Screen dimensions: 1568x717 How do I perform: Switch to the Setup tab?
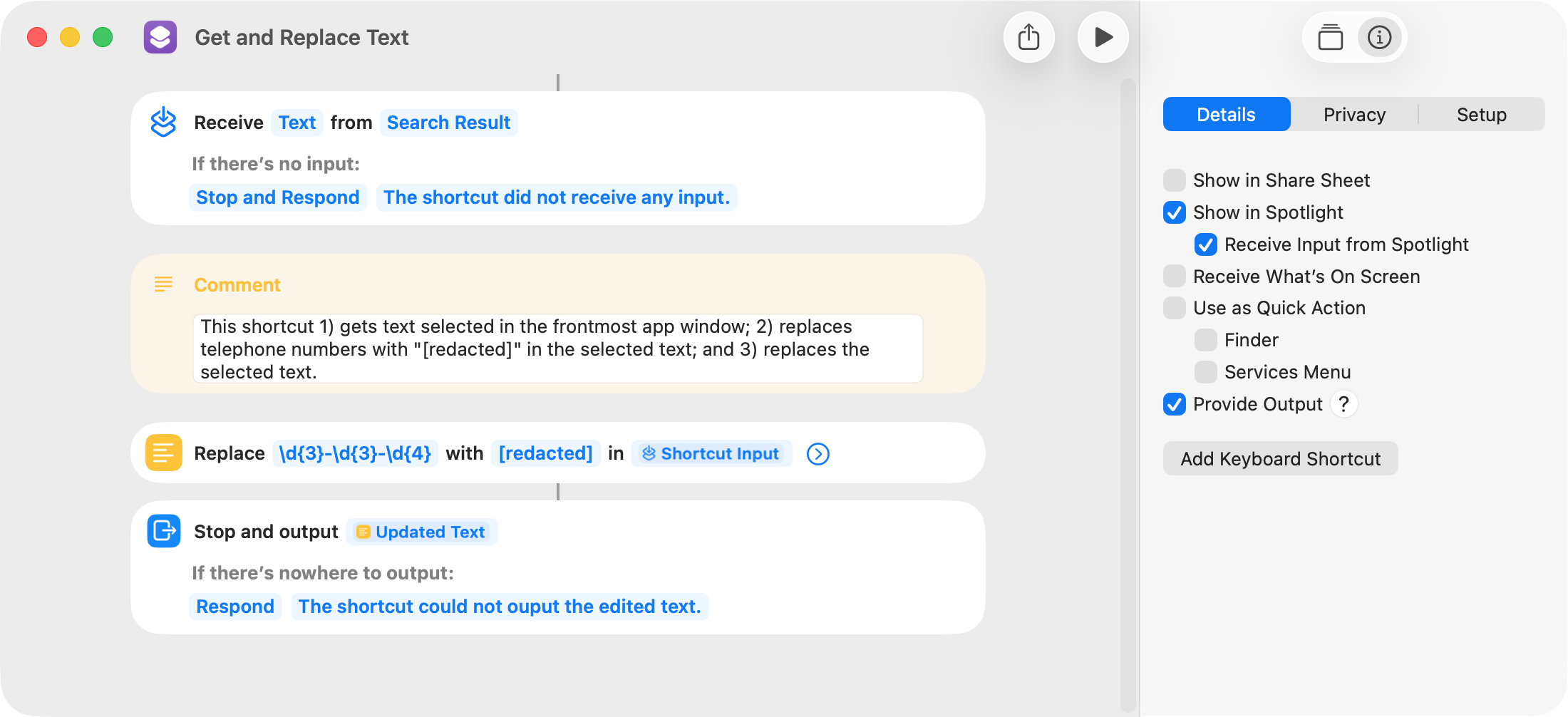click(1481, 115)
